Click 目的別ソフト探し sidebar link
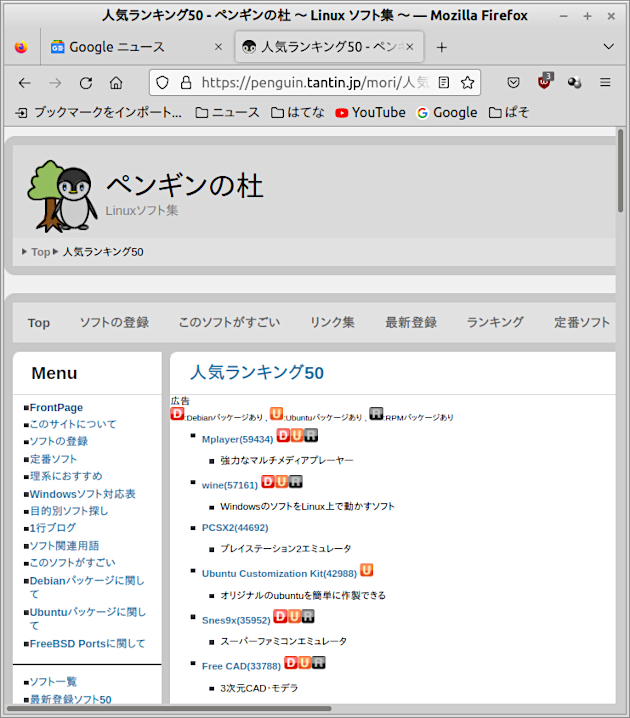The width and height of the screenshot is (630, 718). tap(69, 511)
